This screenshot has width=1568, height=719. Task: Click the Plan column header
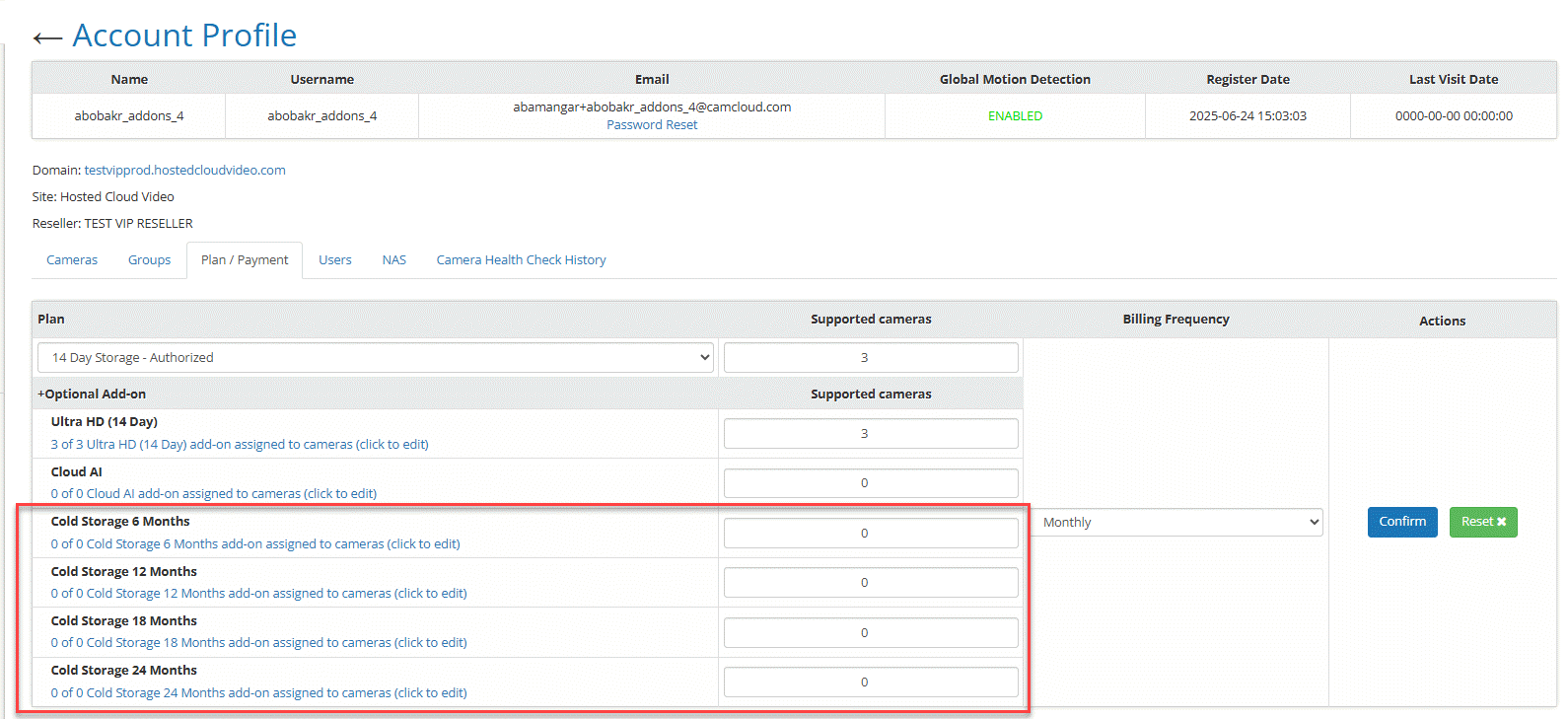tap(51, 320)
